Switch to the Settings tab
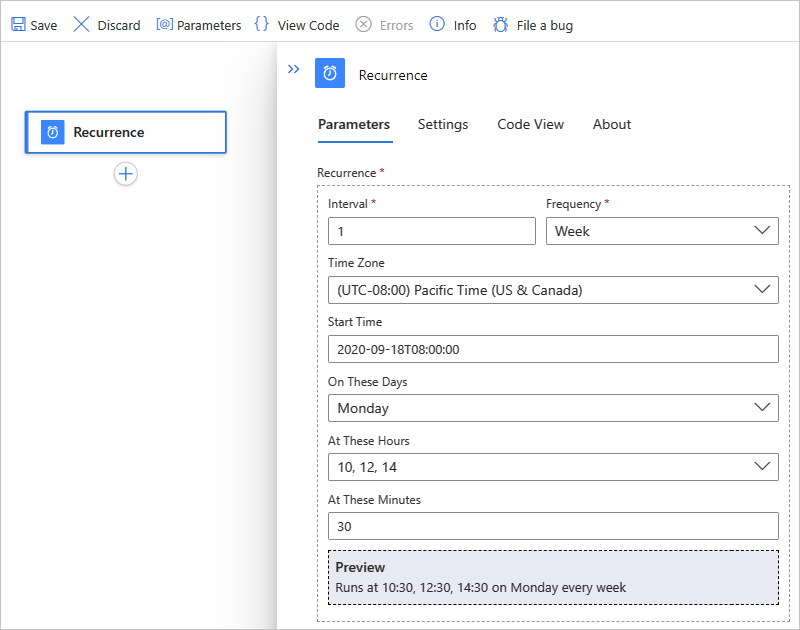Screen dimensions: 800x630 pos(443,124)
